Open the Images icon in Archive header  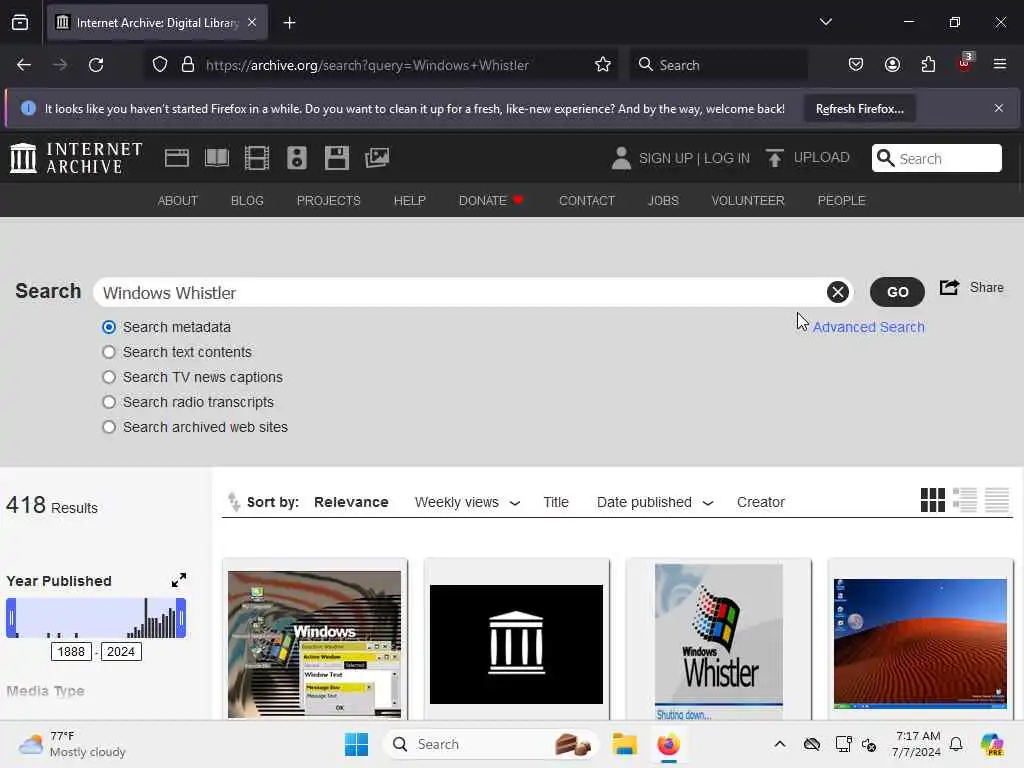pyautogui.click(x=377, y=158)
